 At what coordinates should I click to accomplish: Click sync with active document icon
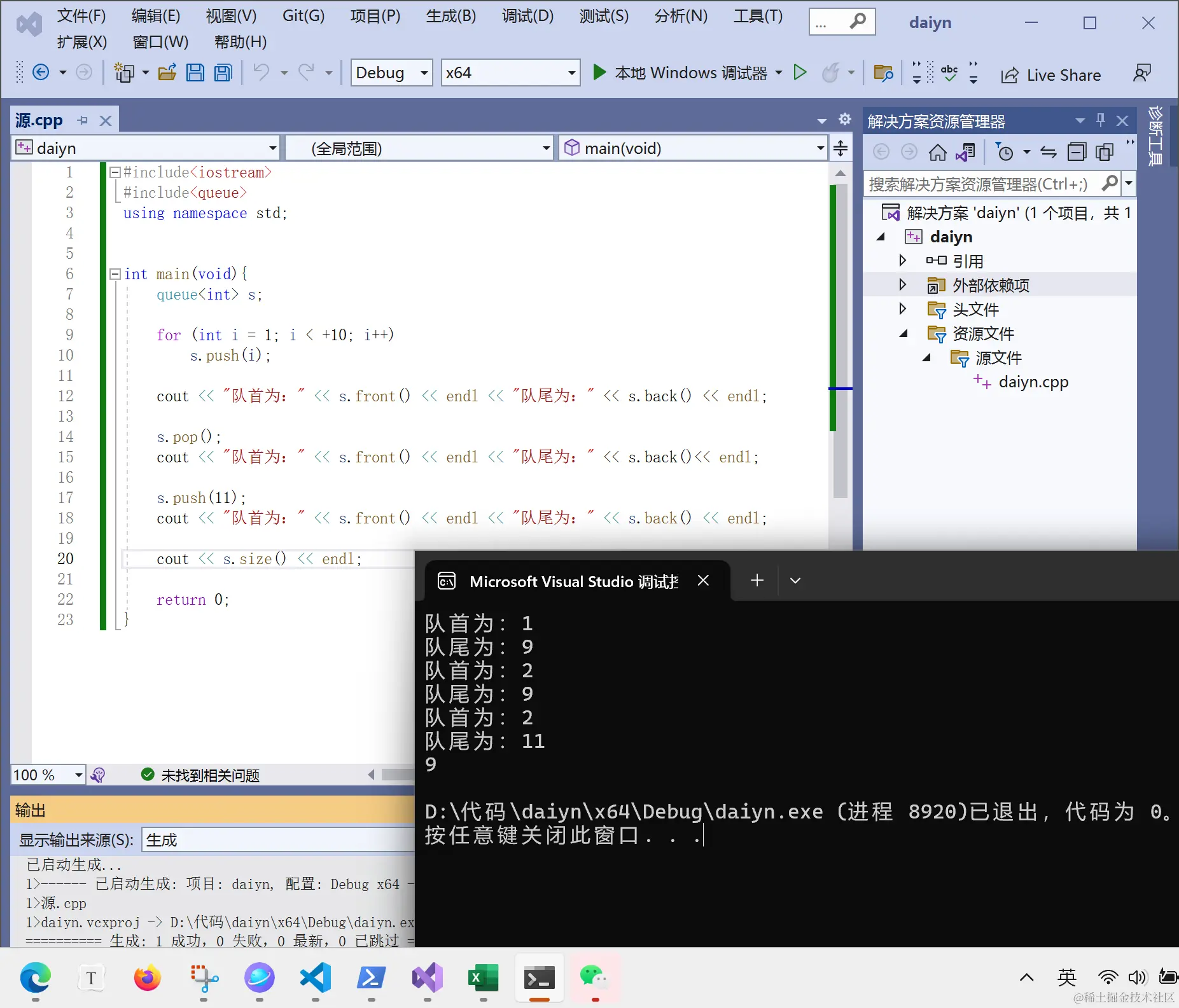tap(1049, 152)
